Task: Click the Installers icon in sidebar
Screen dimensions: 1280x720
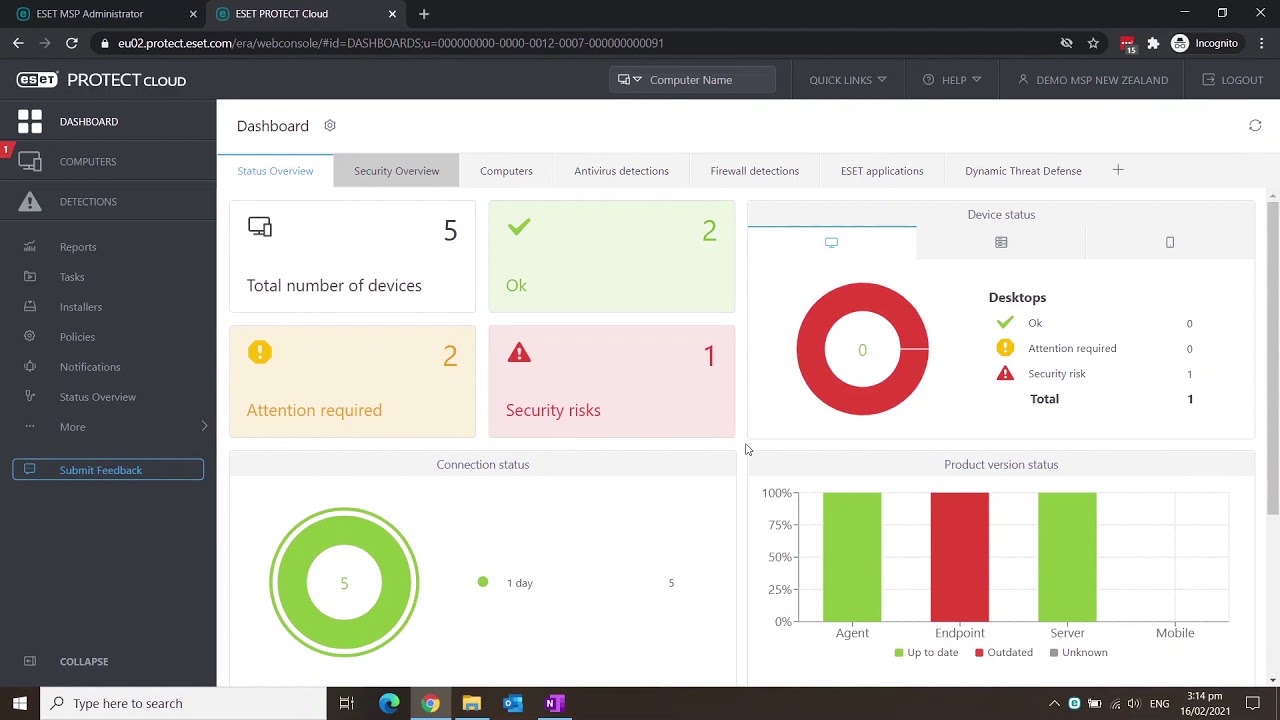Action: (x=30, y=307)
